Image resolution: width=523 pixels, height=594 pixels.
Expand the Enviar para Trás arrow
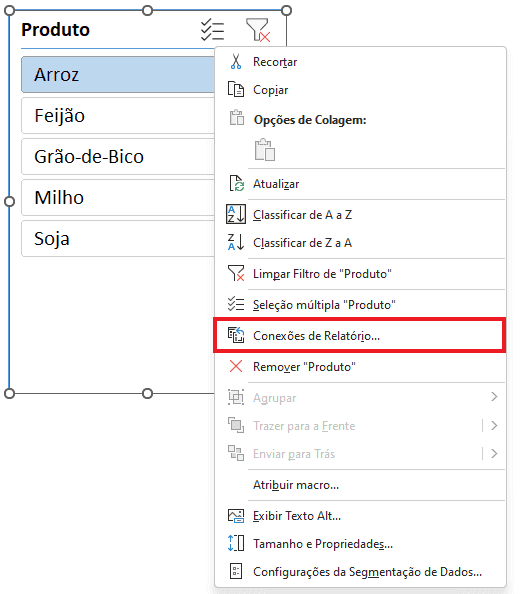tap(494, 453)
